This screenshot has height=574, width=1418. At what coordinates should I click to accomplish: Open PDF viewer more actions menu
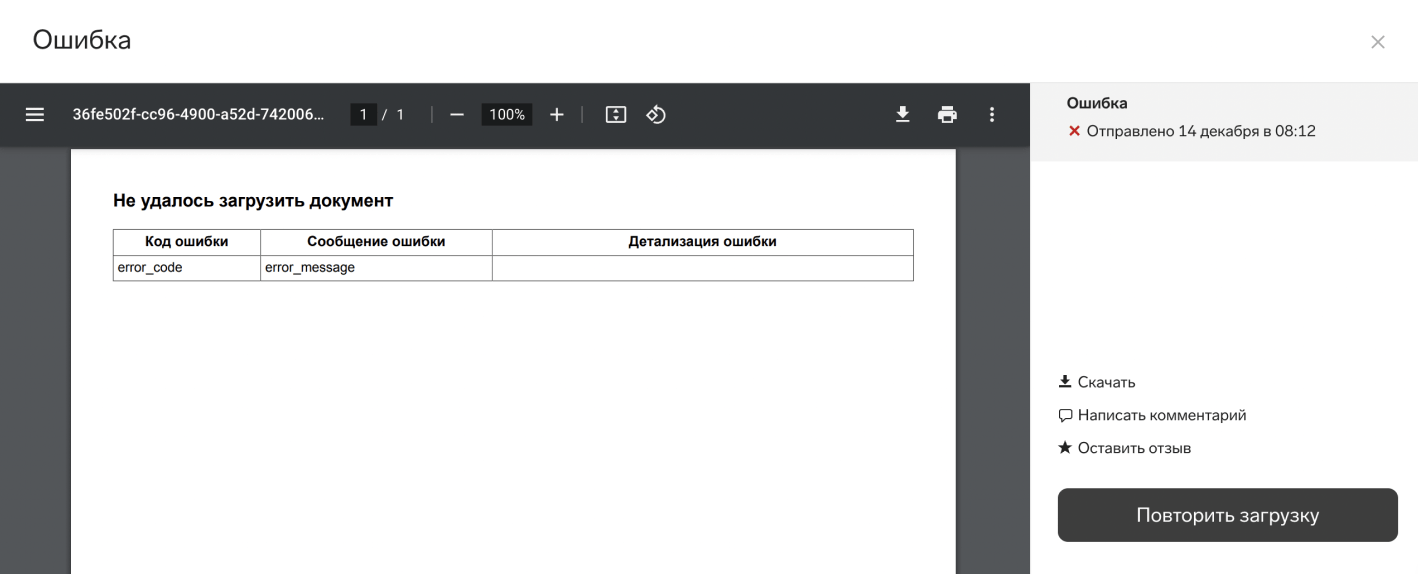[992, 115]
